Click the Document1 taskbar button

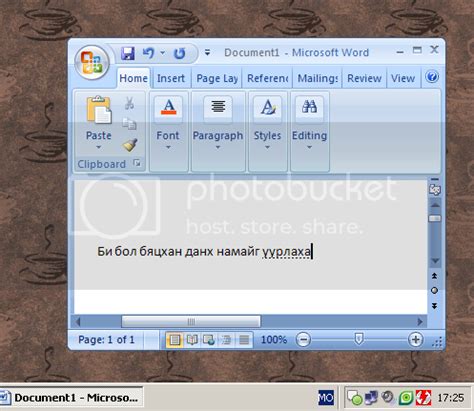(72, 397)
